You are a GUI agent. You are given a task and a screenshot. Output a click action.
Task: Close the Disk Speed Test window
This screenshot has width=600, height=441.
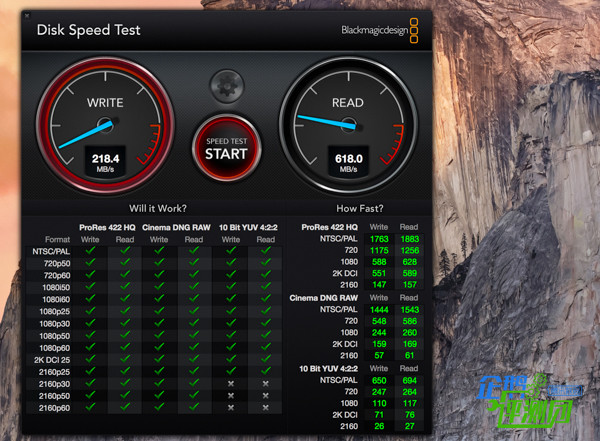click(27, 16)
